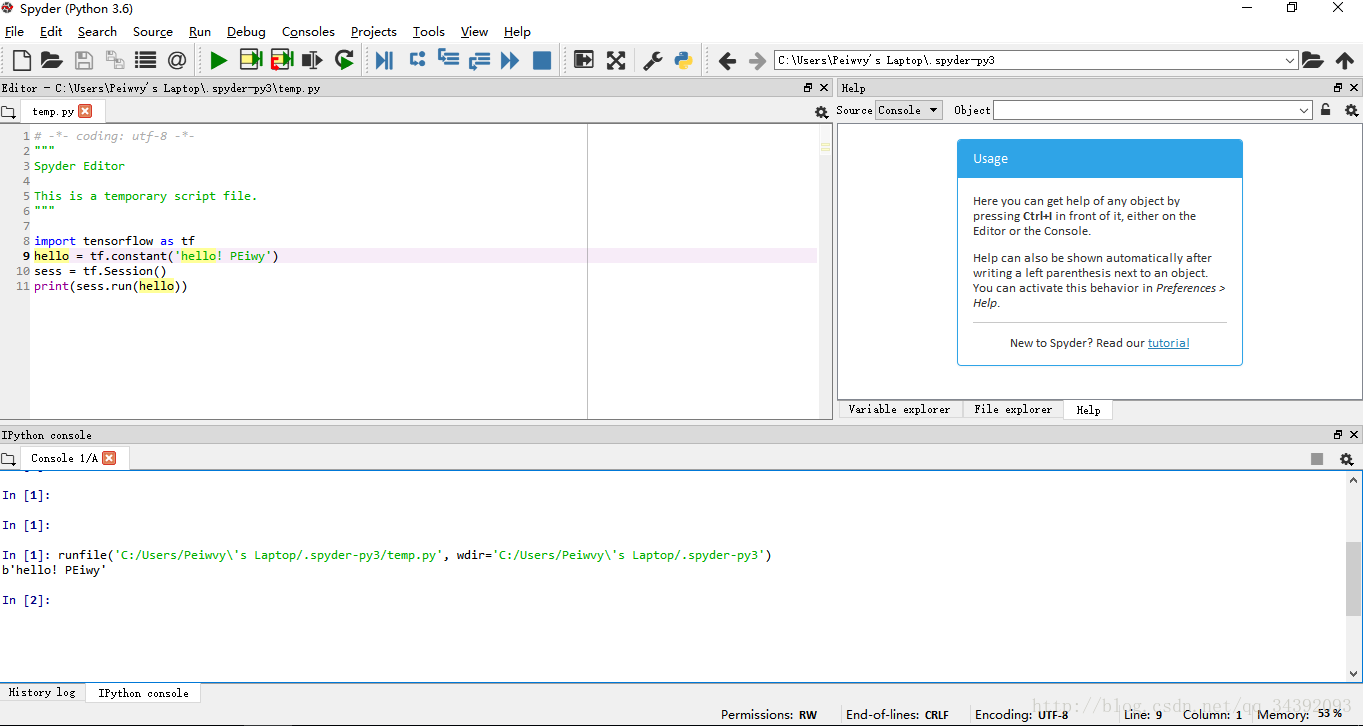Screen dimensions: 1363x726
Task: Open IPython console options gear icon
Action: click(1346, 459)
